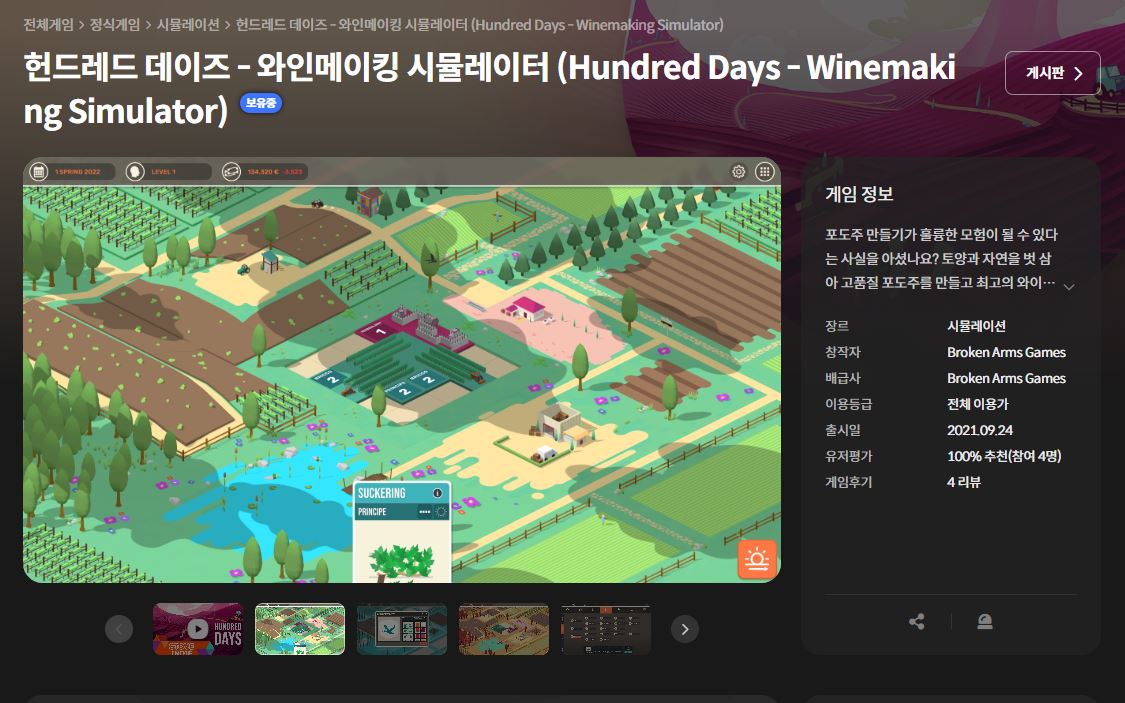
Task: Click the info icon on Suckering card
Action: 438,493
